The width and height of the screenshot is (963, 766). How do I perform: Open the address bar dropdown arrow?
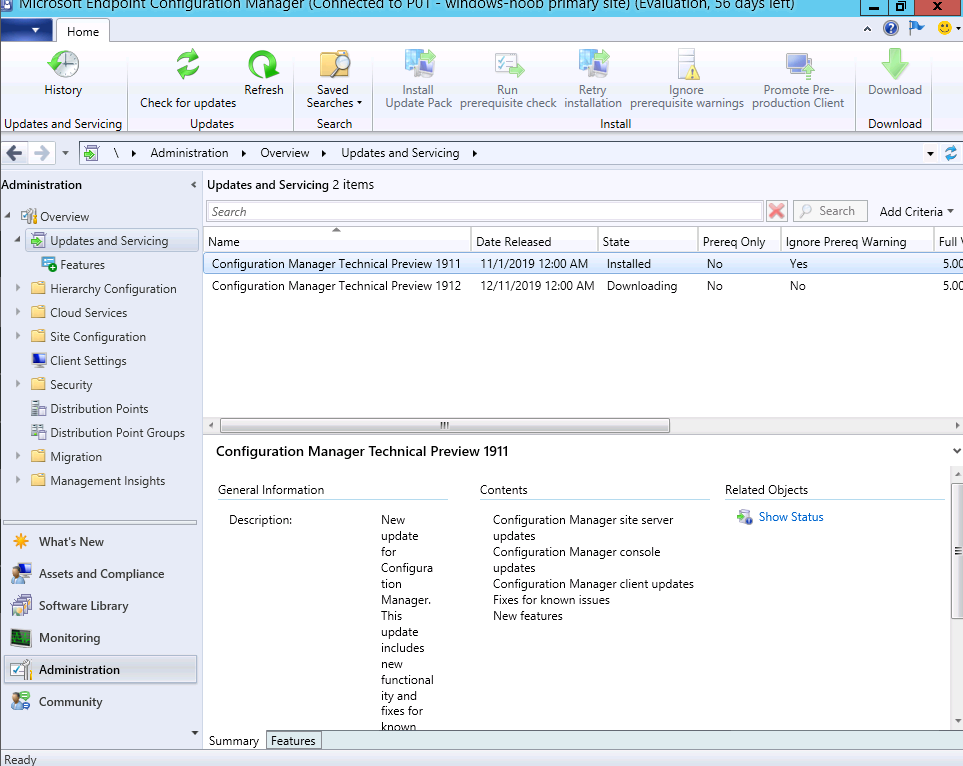930,154
